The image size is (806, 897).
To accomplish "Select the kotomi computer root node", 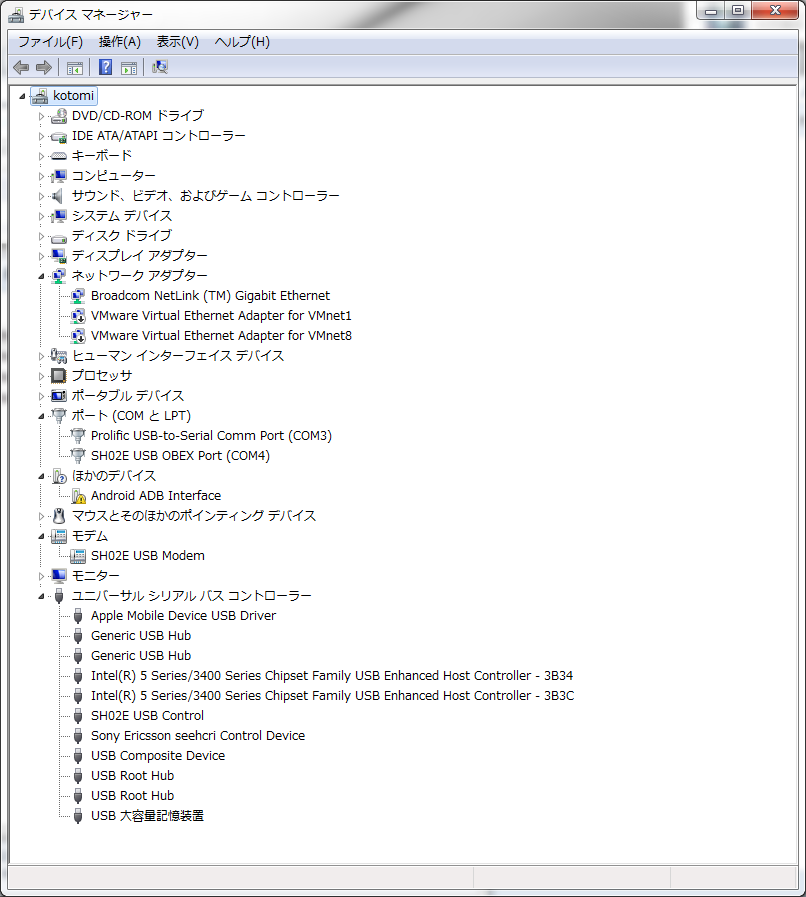I will pyautogui.click(x=74, y=96).
